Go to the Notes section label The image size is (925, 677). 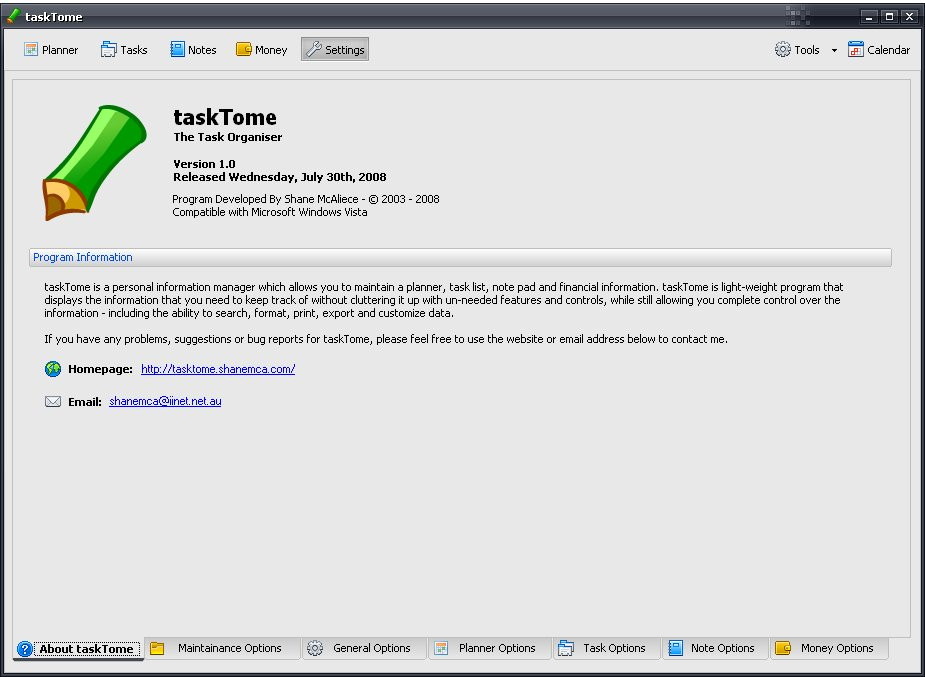pyautogui.click(x=202, y=50)
